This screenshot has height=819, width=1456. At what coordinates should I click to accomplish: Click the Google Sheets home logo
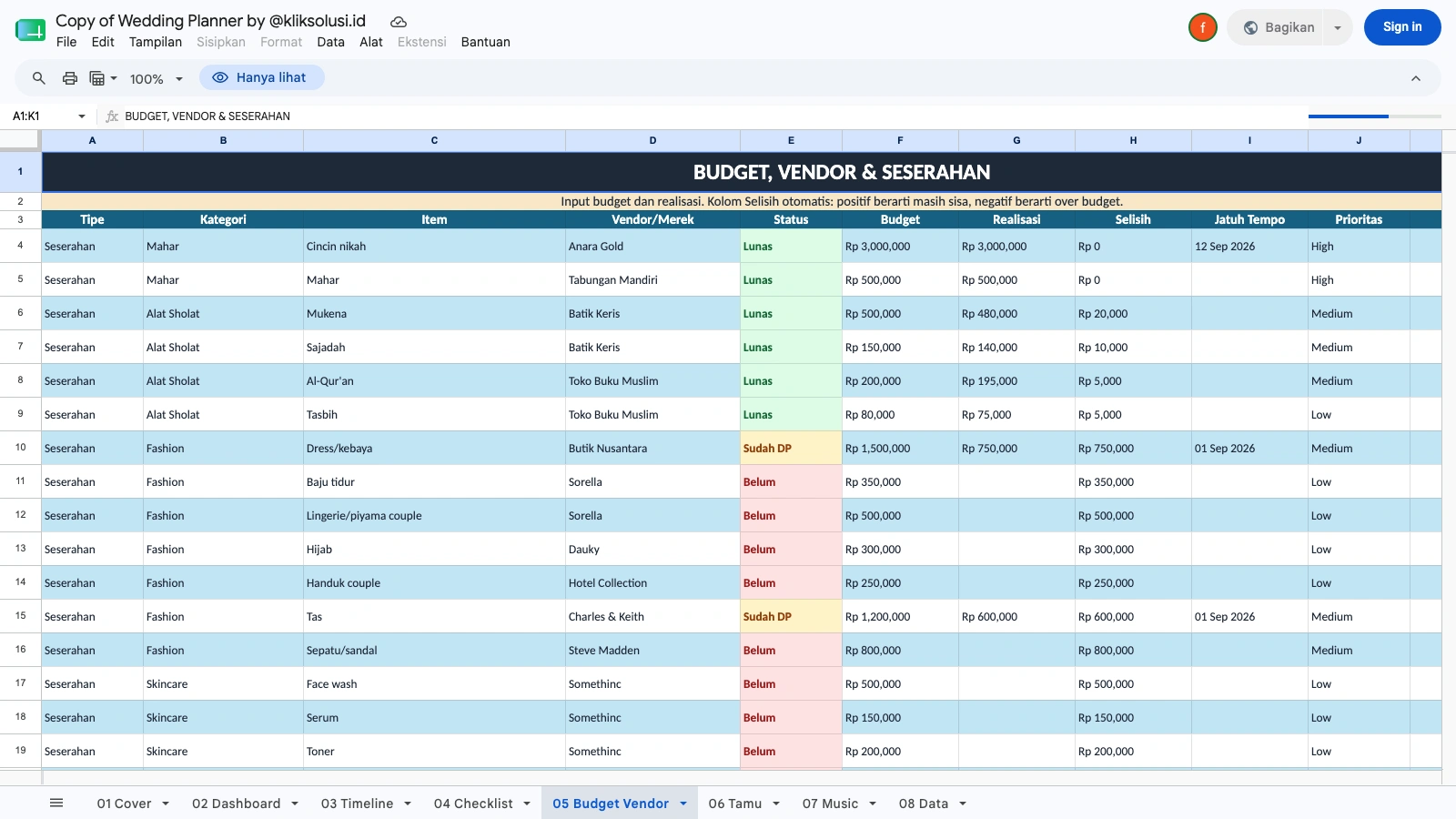[30, 30]
